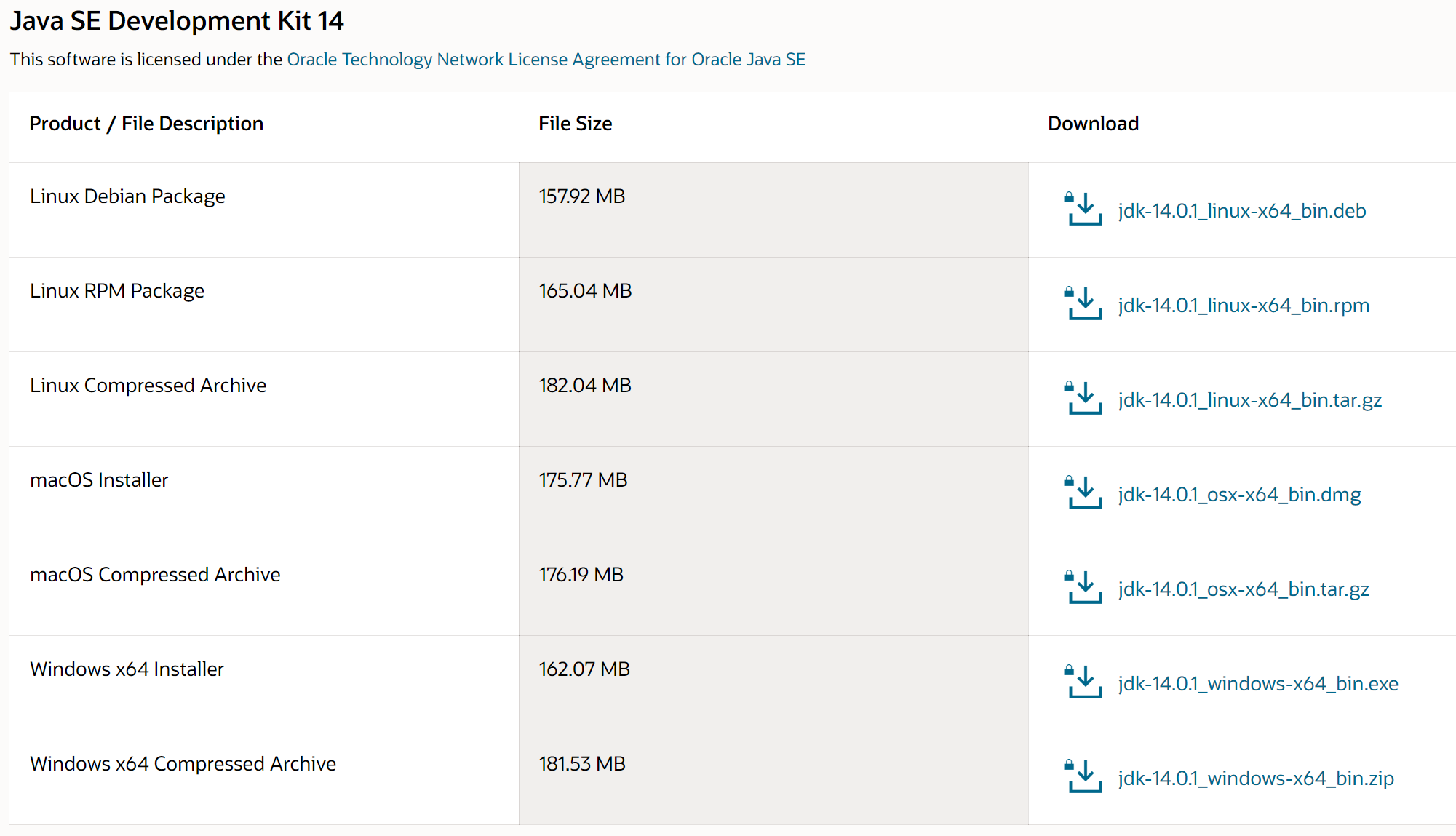
Task: Download jdk-14.0.1_osx-x64_bin.tar.gz file link
Action: click(x=1243, y=589)
